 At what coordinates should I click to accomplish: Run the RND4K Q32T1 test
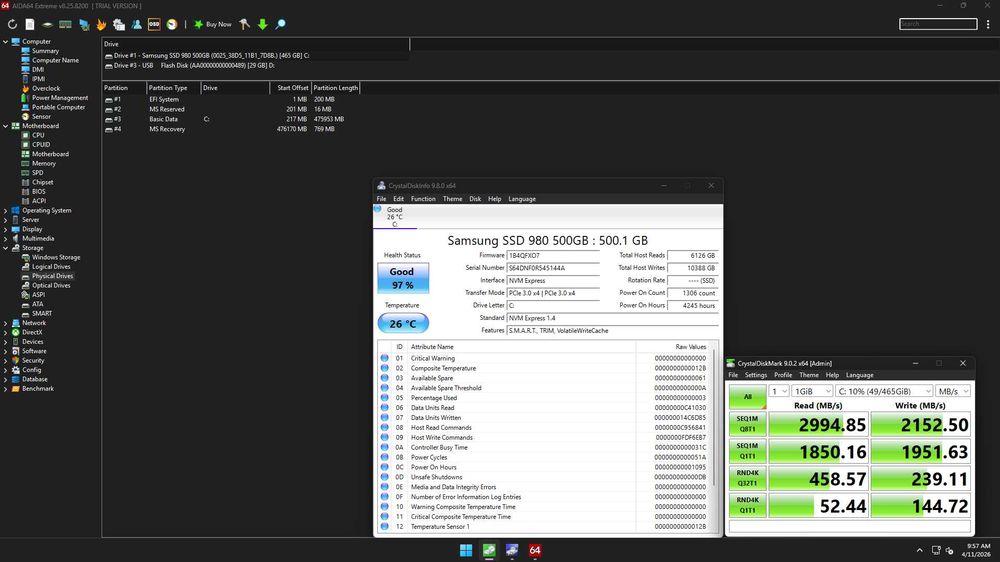tap(747, 478)
